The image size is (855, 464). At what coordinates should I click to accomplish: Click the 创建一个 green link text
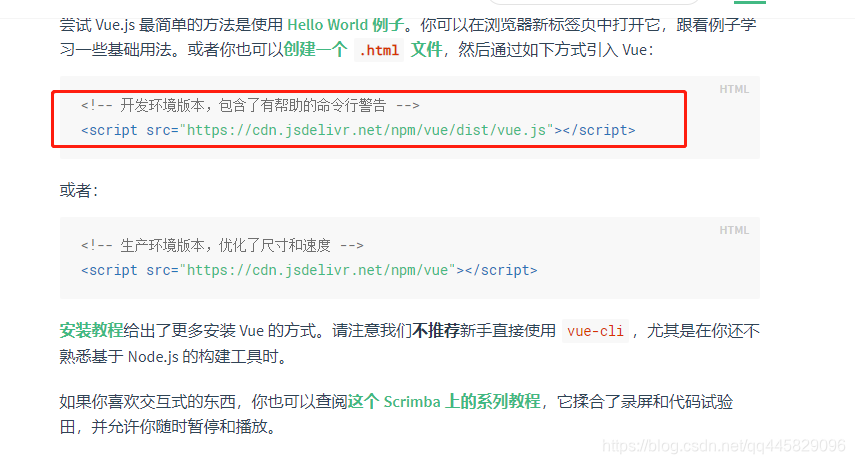(315, 50)
